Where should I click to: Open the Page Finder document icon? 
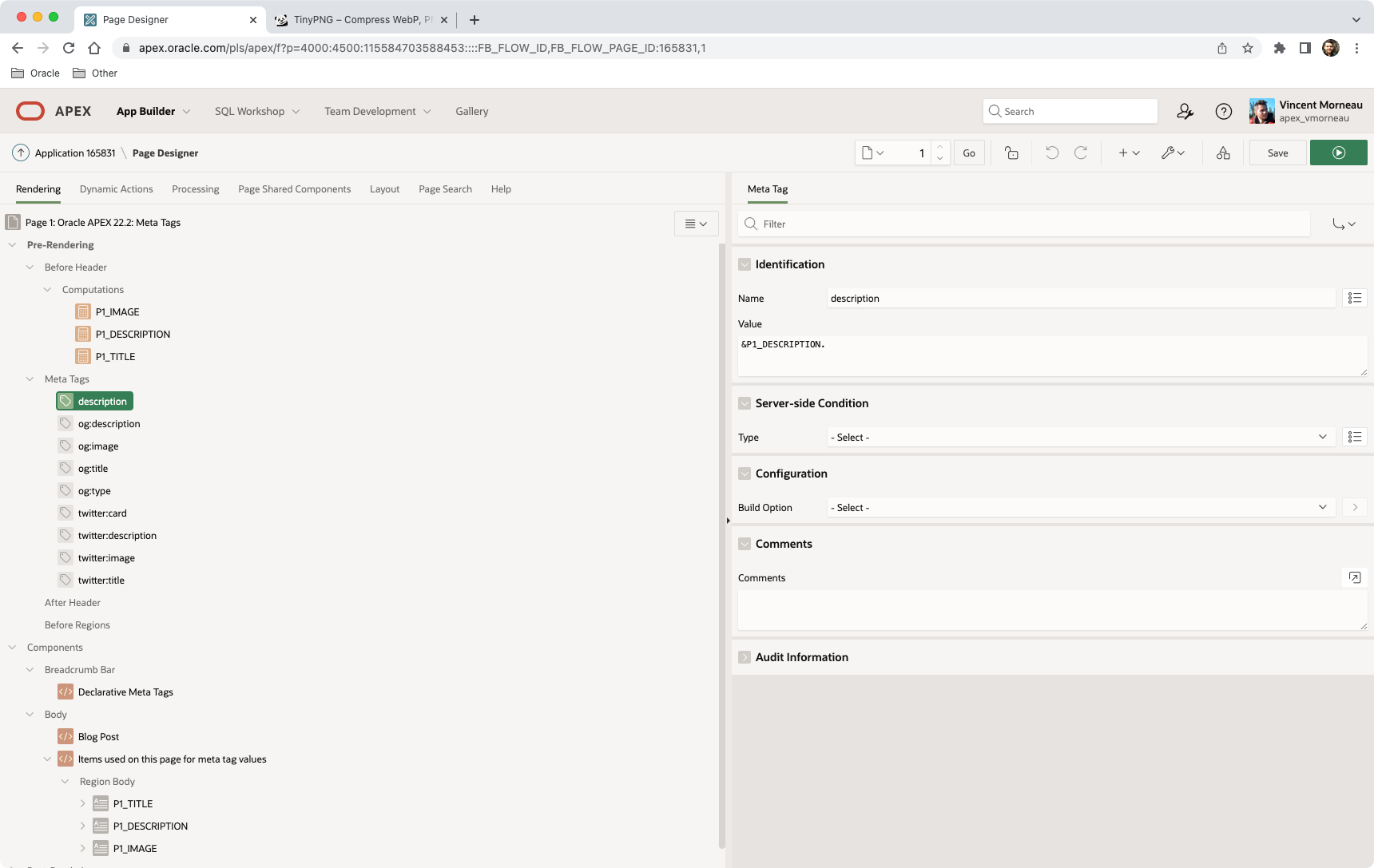873,153
